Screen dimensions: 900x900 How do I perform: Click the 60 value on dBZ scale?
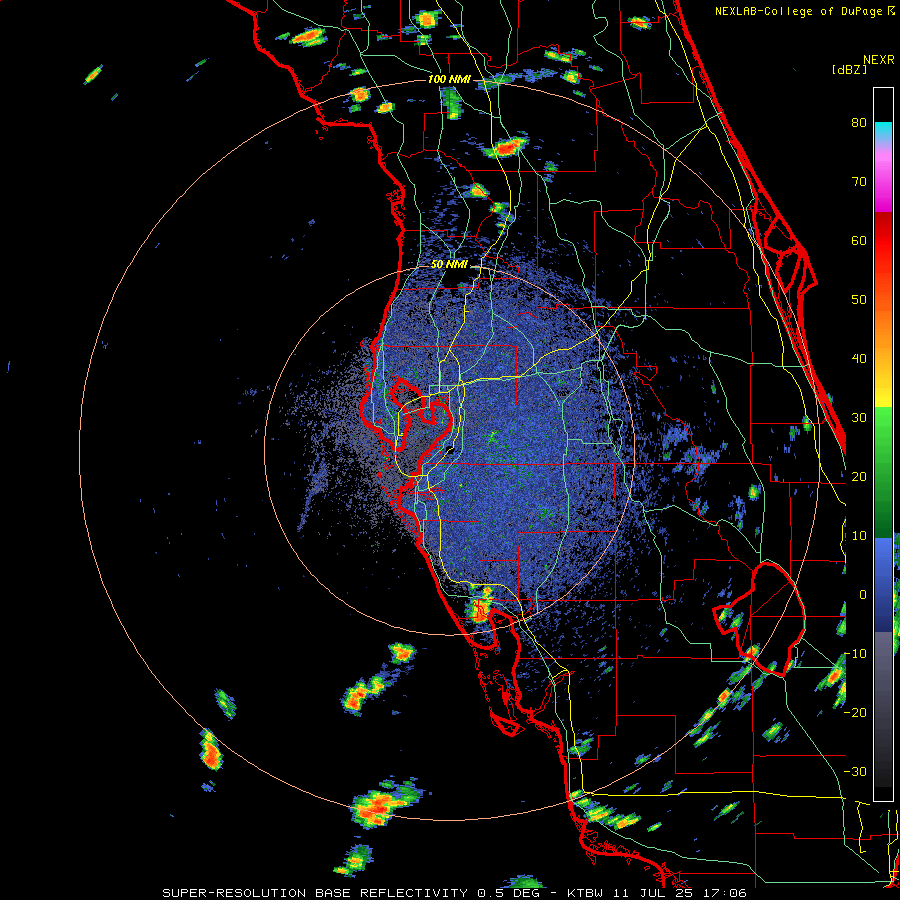coord(859,240)
